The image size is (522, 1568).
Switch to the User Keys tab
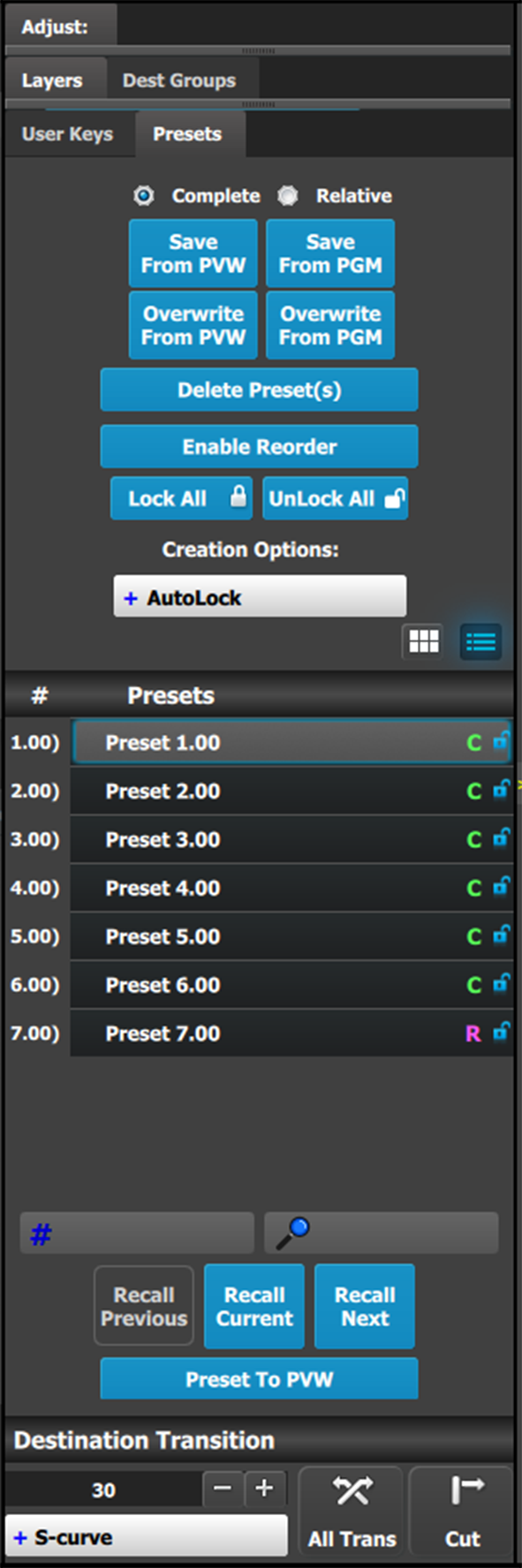pos(68,134)
